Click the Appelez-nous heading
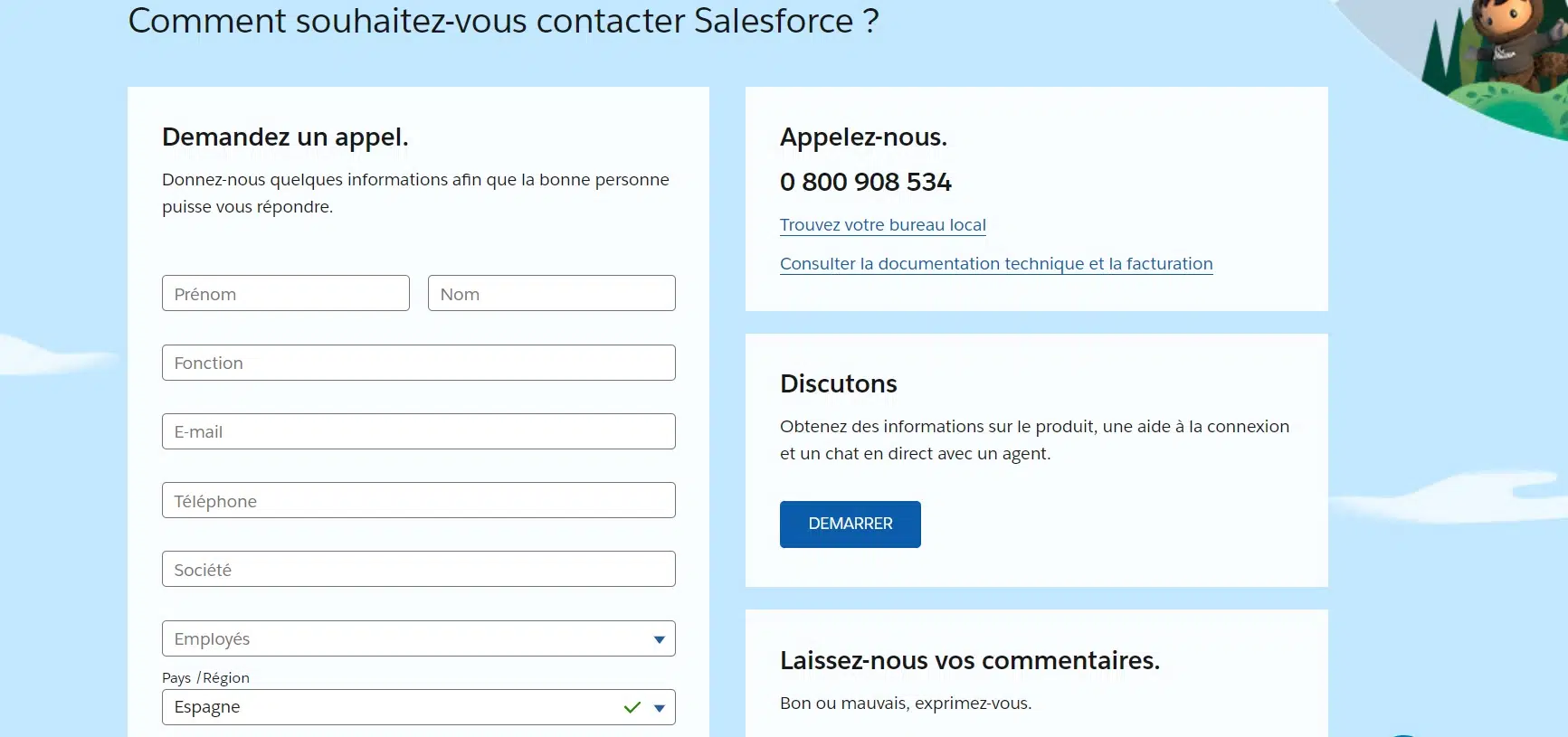This screenshot has width=1568, height=737. (863, 137)
